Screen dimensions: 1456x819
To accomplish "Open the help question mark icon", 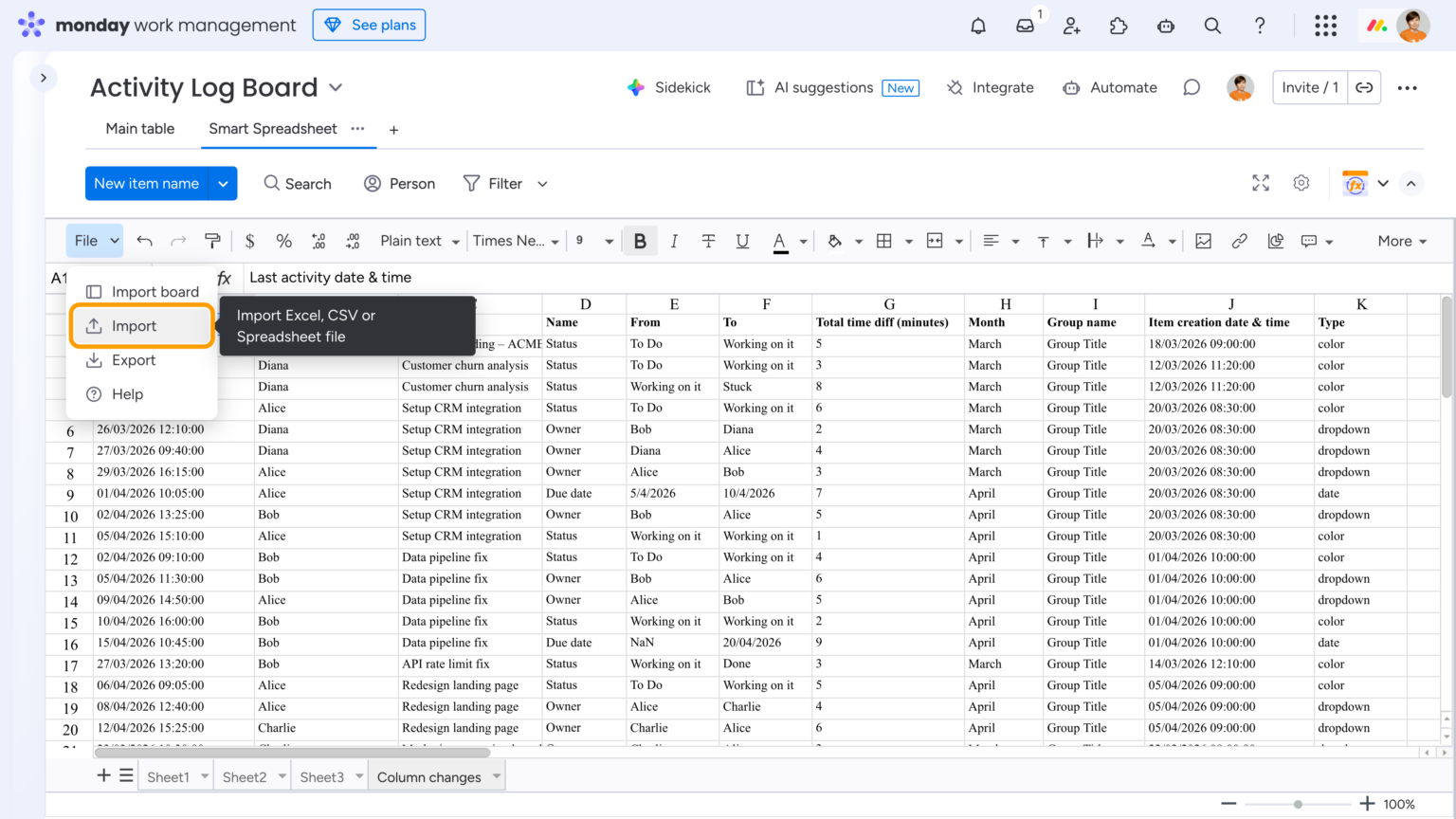I will point(1260,26).
